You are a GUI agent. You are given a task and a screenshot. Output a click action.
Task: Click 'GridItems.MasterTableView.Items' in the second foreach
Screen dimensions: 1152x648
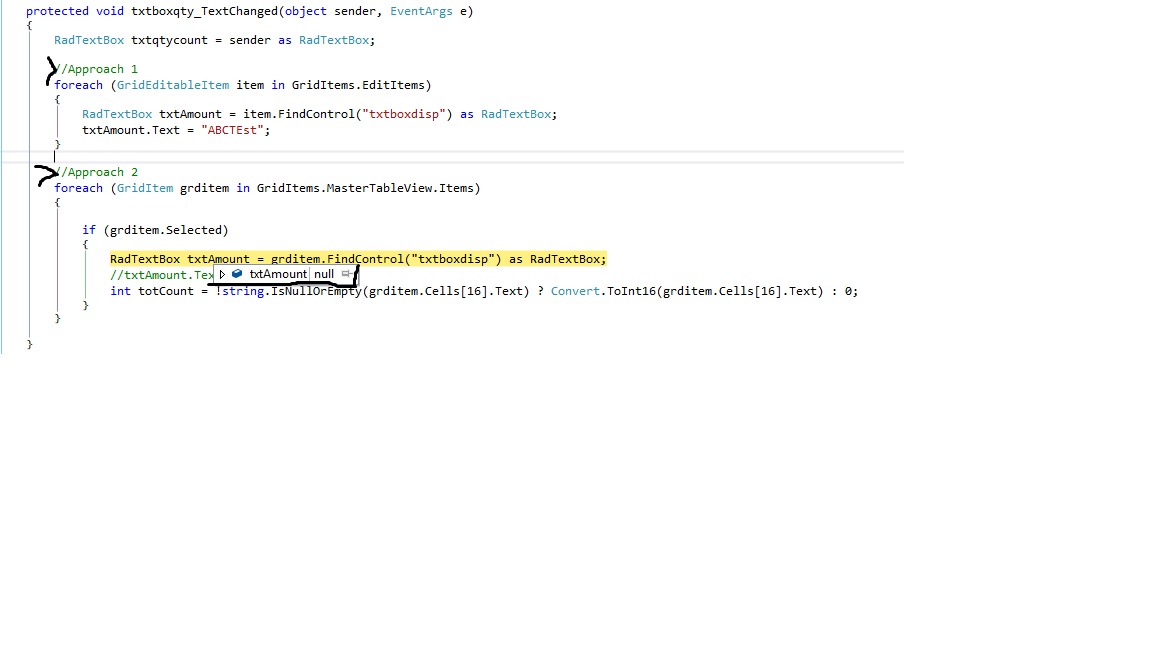click(365, 188)
